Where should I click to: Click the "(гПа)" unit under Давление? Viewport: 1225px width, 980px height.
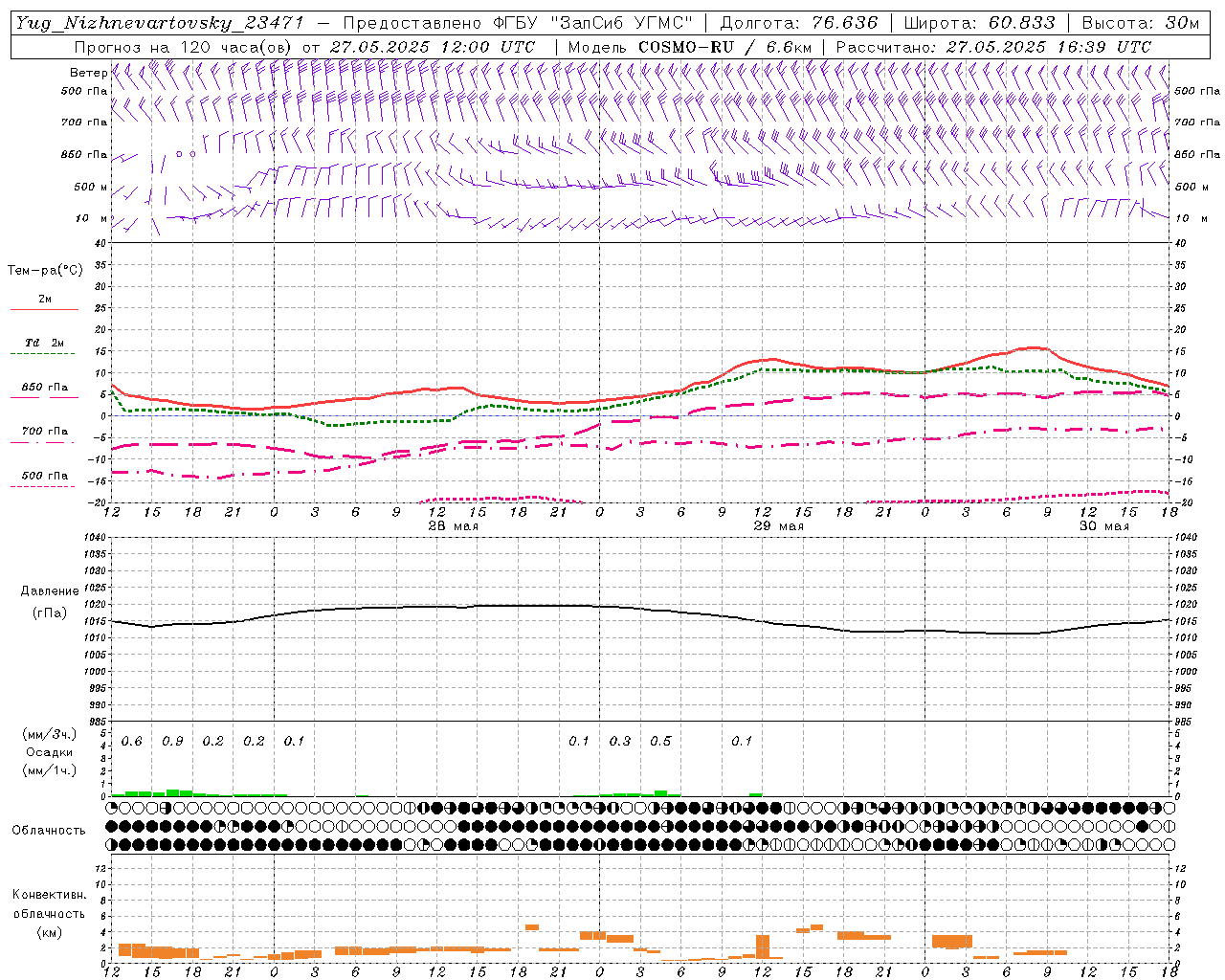pyautogui.click(x=50, y=613)
